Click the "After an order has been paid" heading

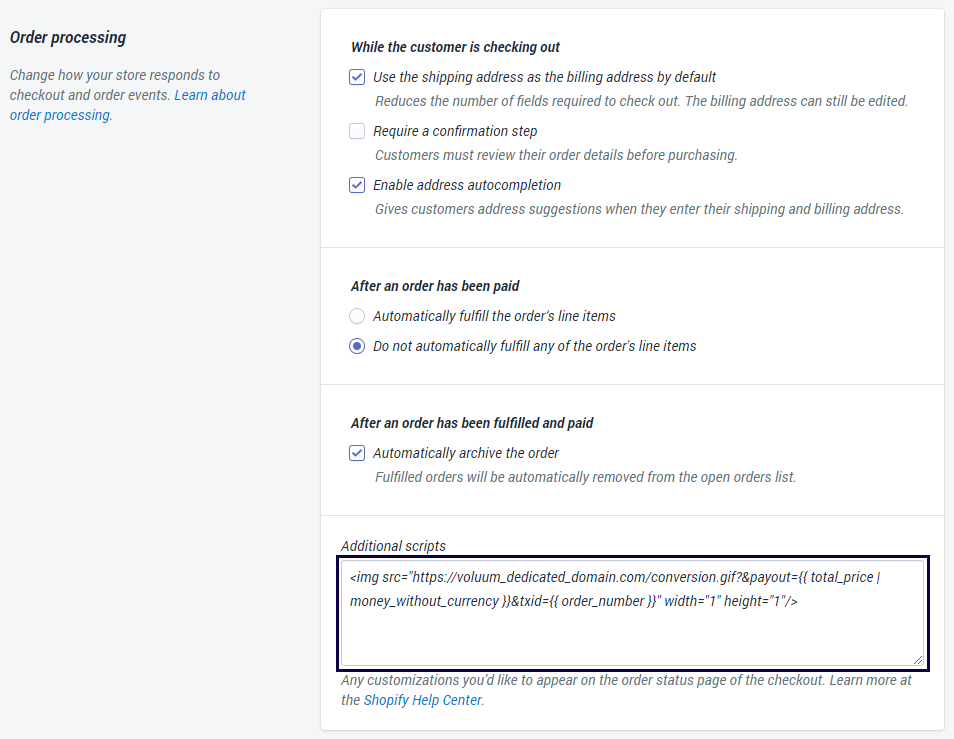point(435,286)
